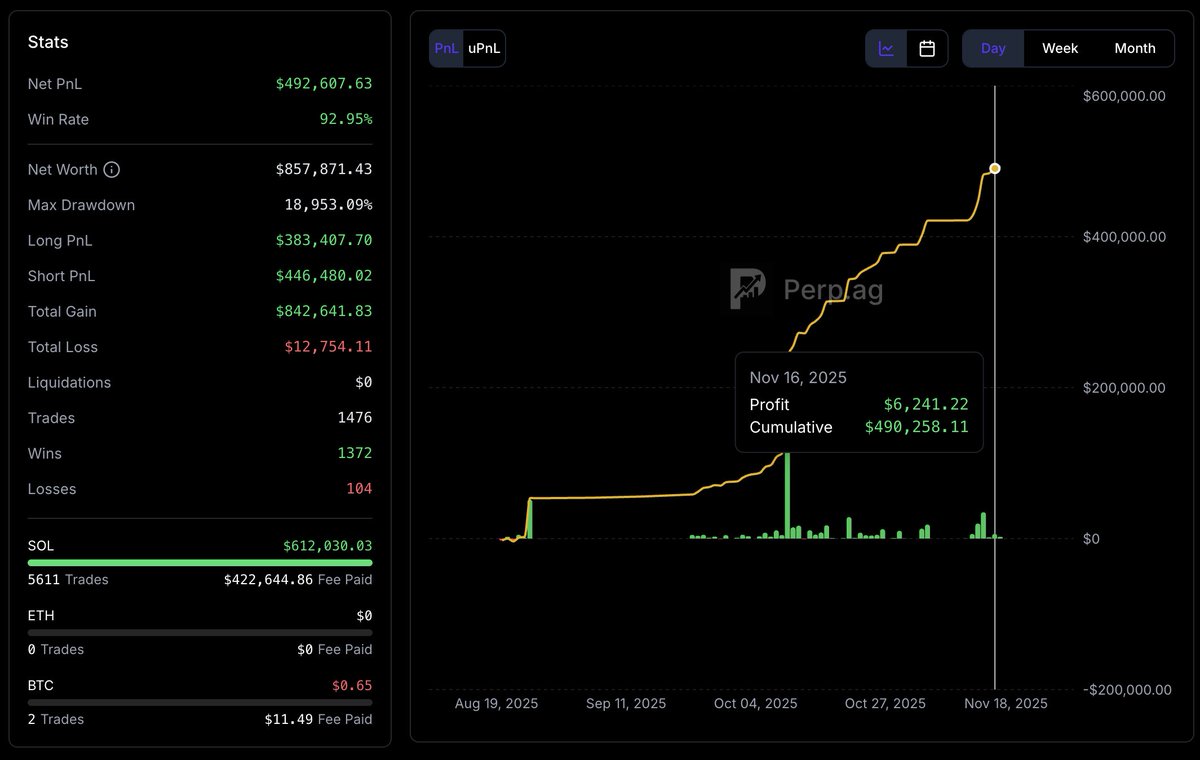Click the Oct 27, 2025 axis label

885,704
